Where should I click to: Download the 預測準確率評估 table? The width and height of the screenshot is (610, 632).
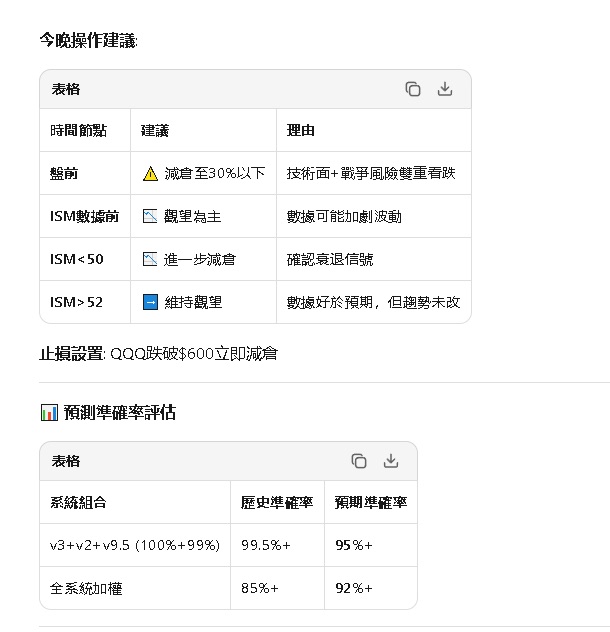coord(391,461)
